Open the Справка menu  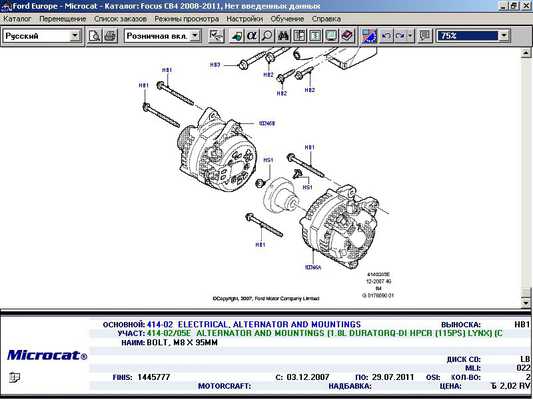(326, 19)
